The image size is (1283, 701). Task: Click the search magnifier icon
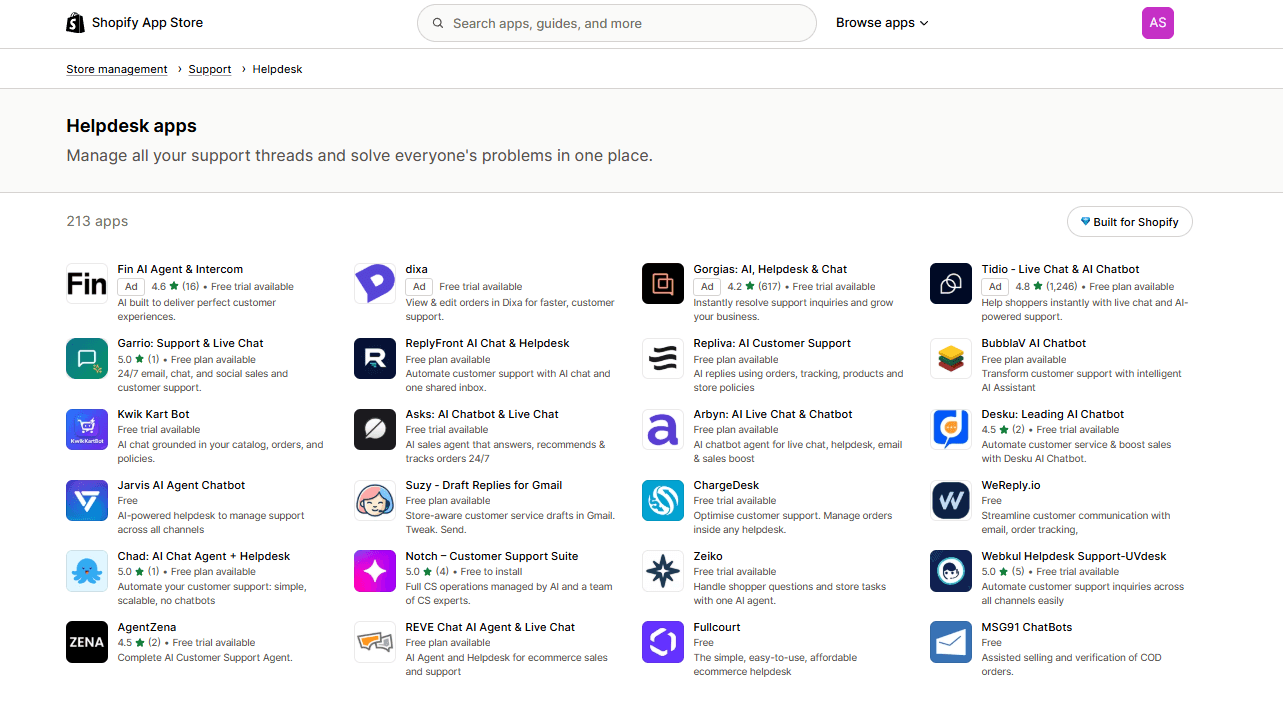438,23
